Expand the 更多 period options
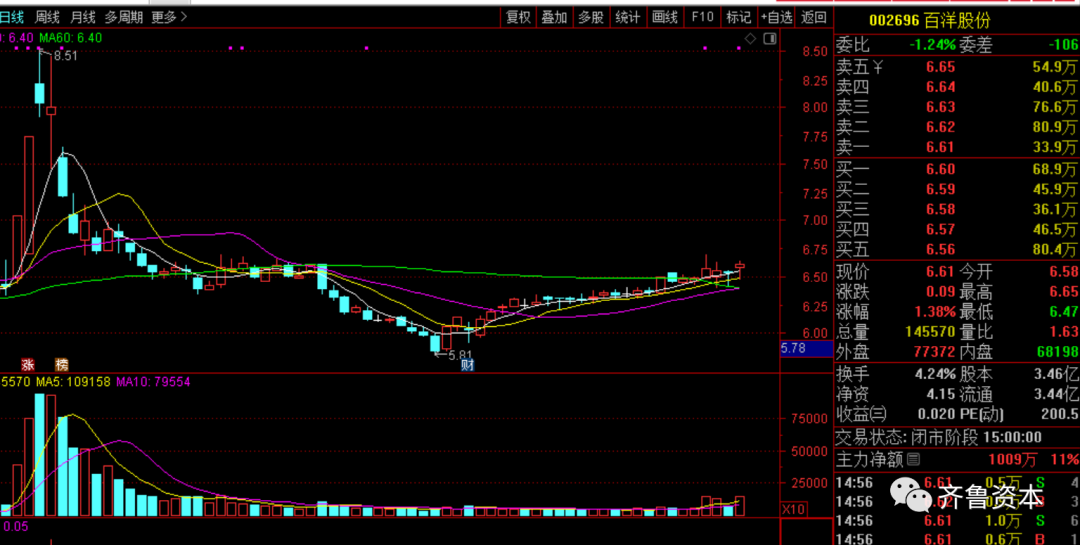 169,17
